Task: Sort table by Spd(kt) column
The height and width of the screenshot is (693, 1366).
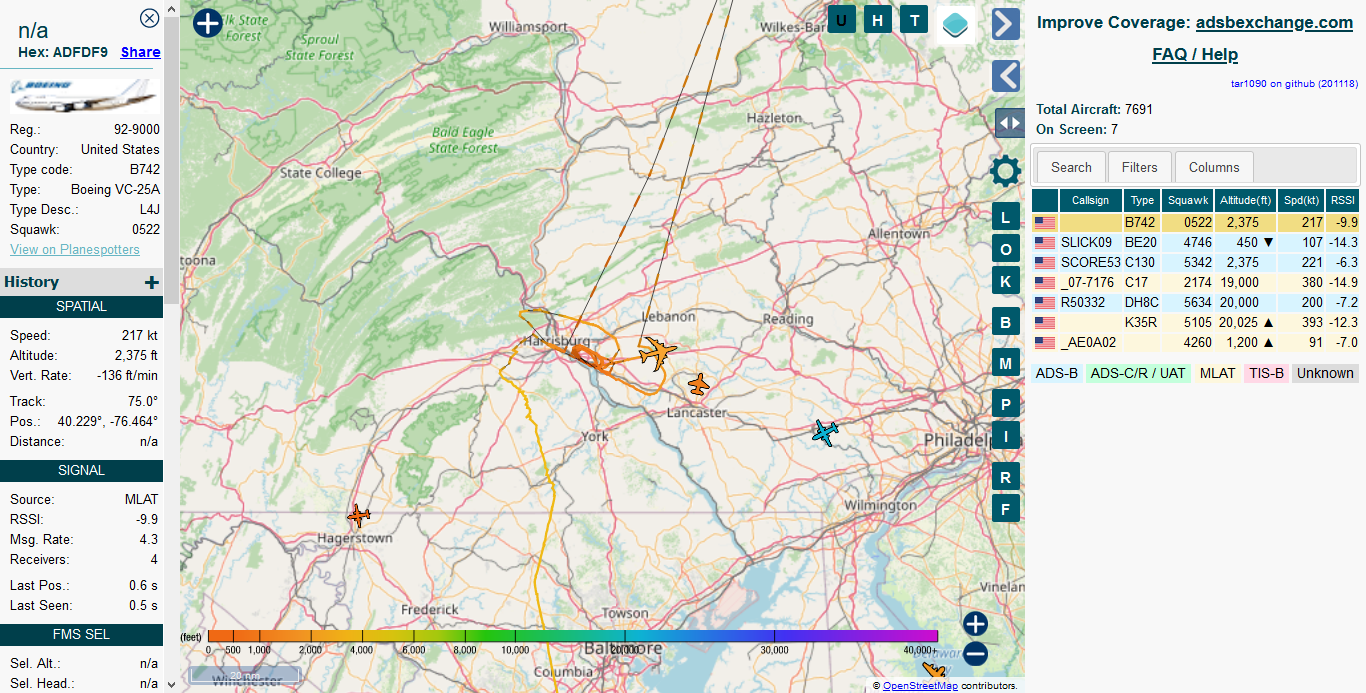Action: pyautogui.click(x=1301, y=200)
